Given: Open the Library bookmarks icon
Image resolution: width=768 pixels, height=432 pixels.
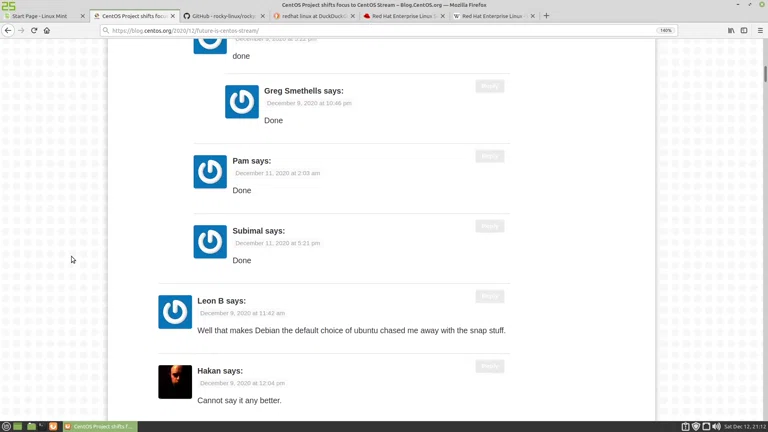Looking at the screenshot, I should 731,30.
